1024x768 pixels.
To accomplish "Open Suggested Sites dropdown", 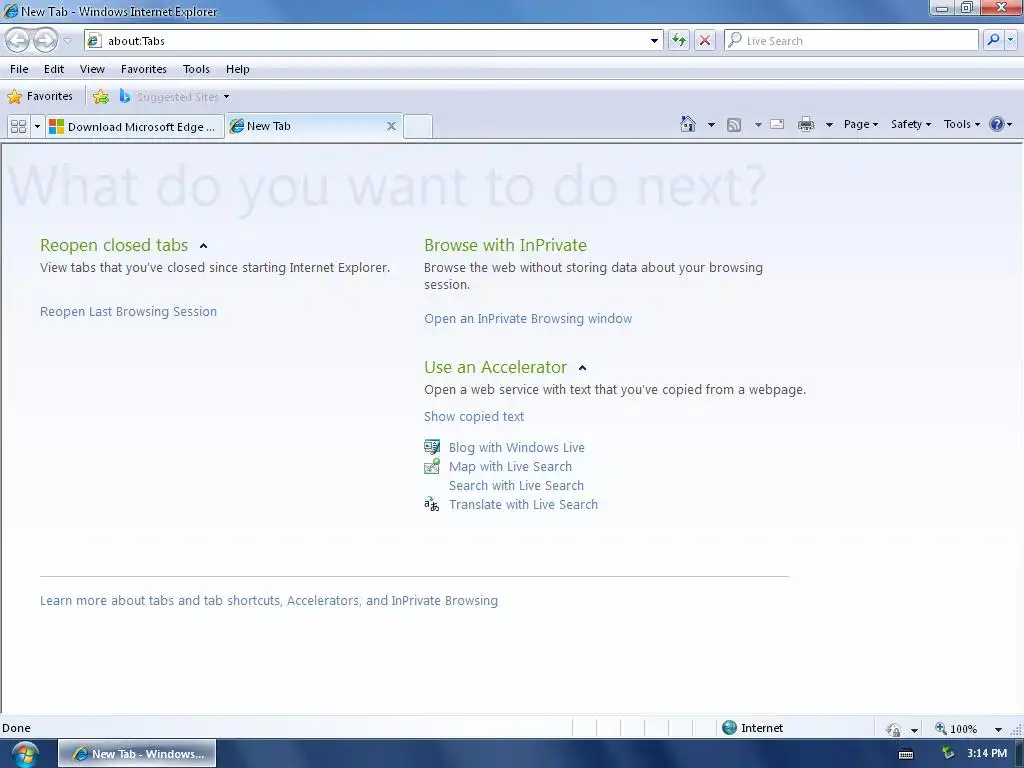I will (175, 97).
